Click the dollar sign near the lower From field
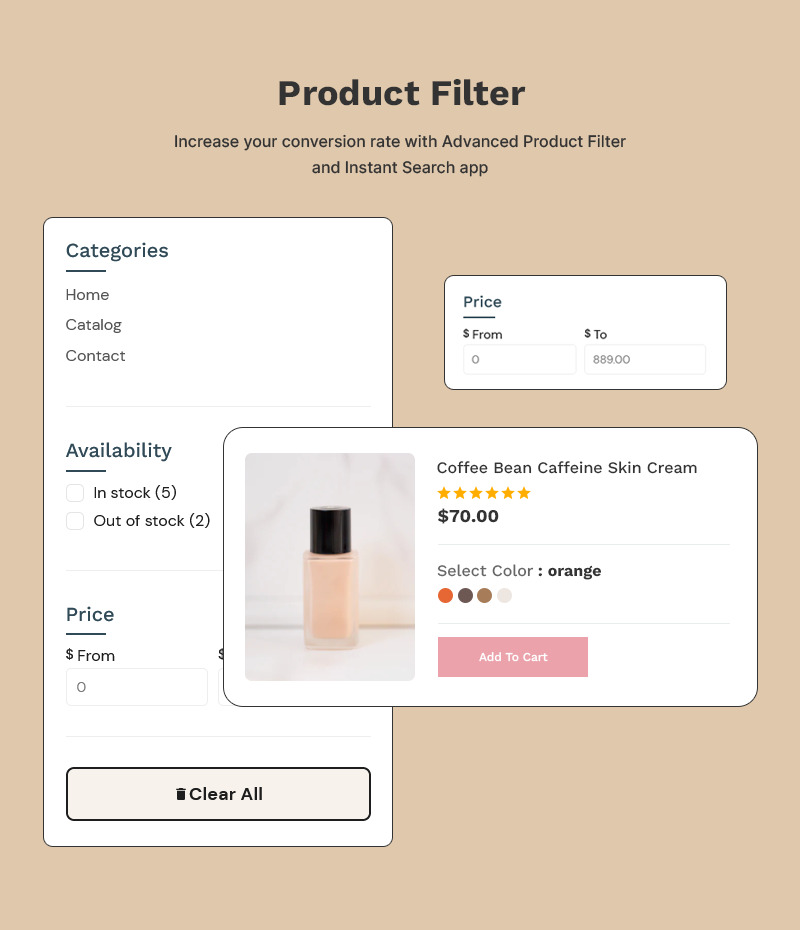 (68, 655)
